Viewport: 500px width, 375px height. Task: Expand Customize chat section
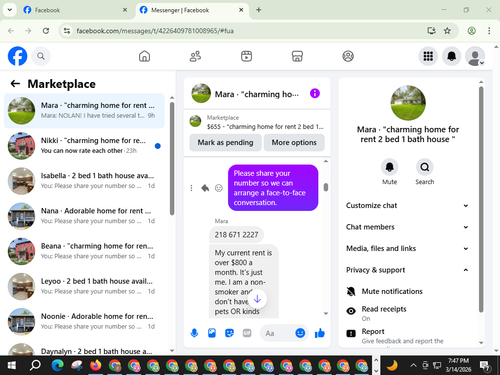407,205
